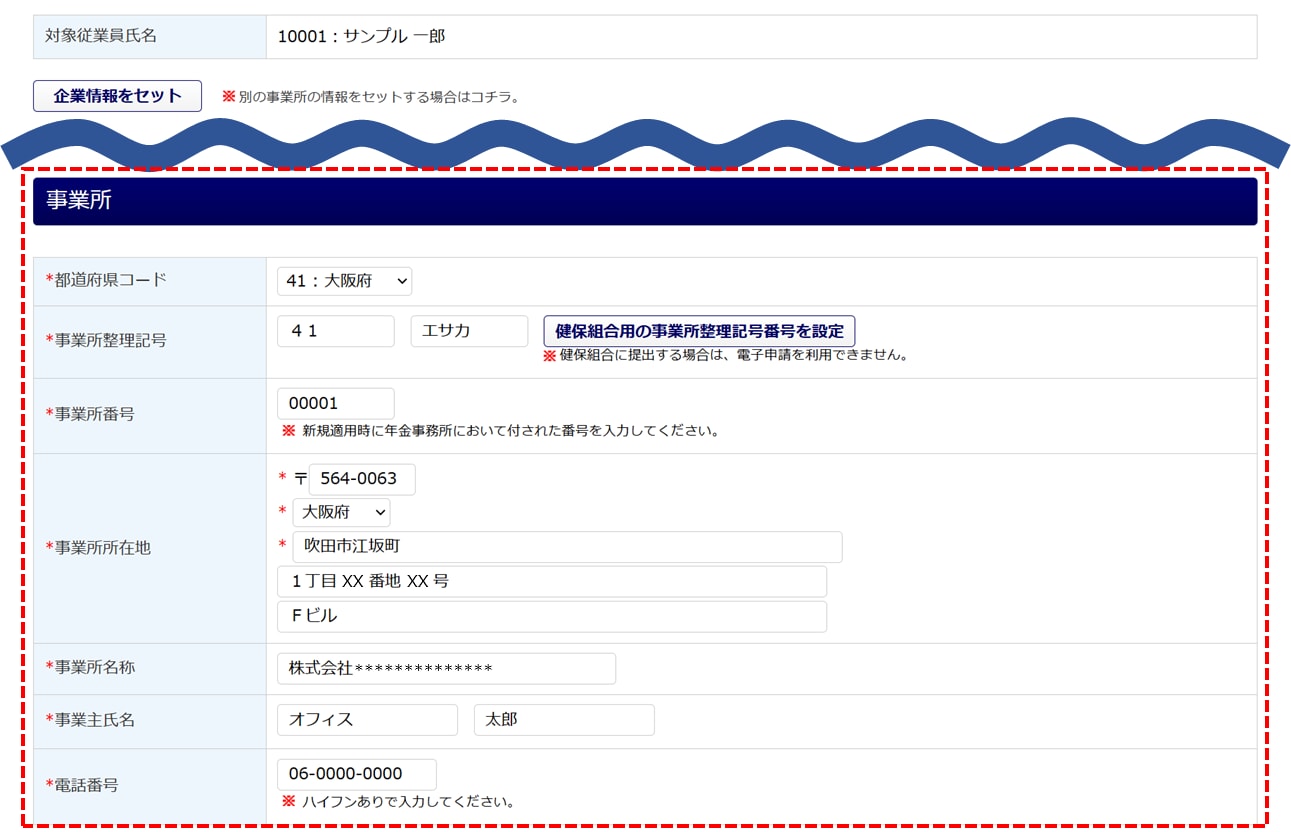Click the 事業所番号 field showing 00001
1291x832 pixels.
336,404
